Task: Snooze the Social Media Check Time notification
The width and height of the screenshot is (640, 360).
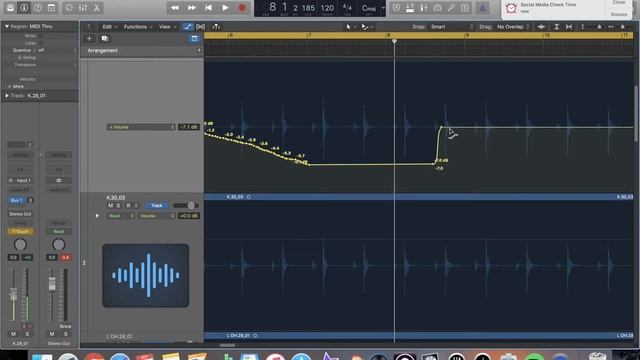Action: click(619, 14)
